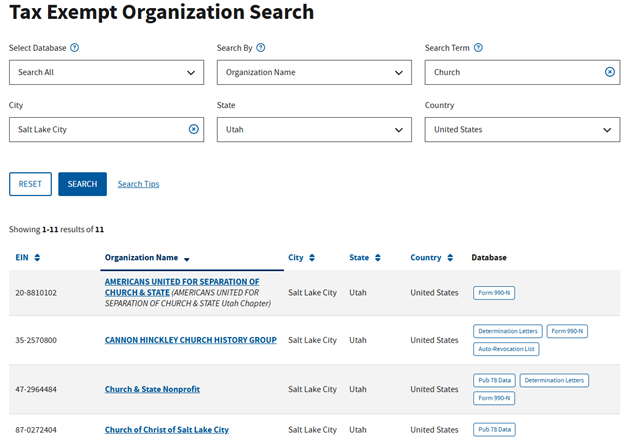The height and width of the screenshot is (445, 624).
Task: Open help icon next to Search By
Action: coord(261,48)
